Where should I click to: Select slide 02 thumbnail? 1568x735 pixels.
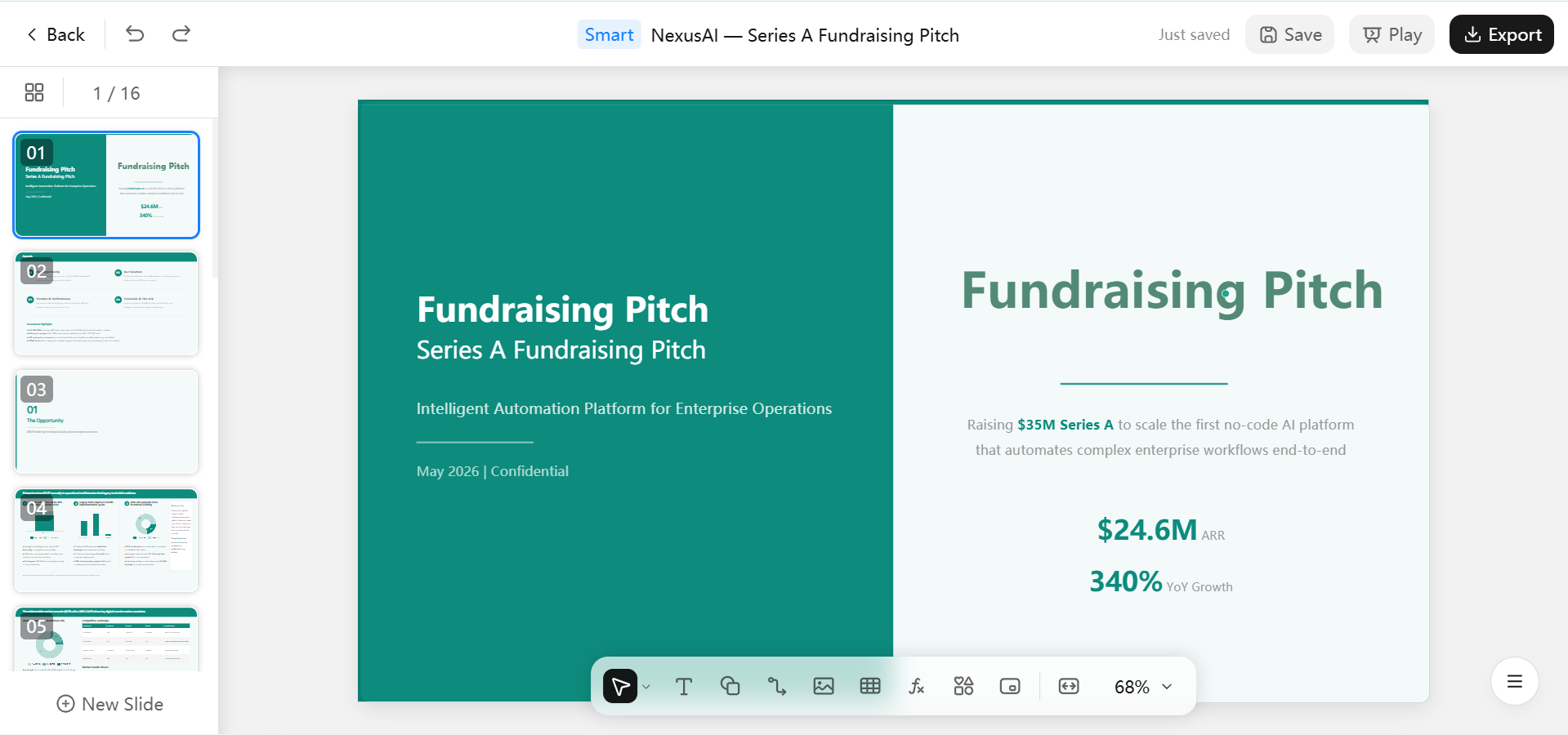coord(106,304)
